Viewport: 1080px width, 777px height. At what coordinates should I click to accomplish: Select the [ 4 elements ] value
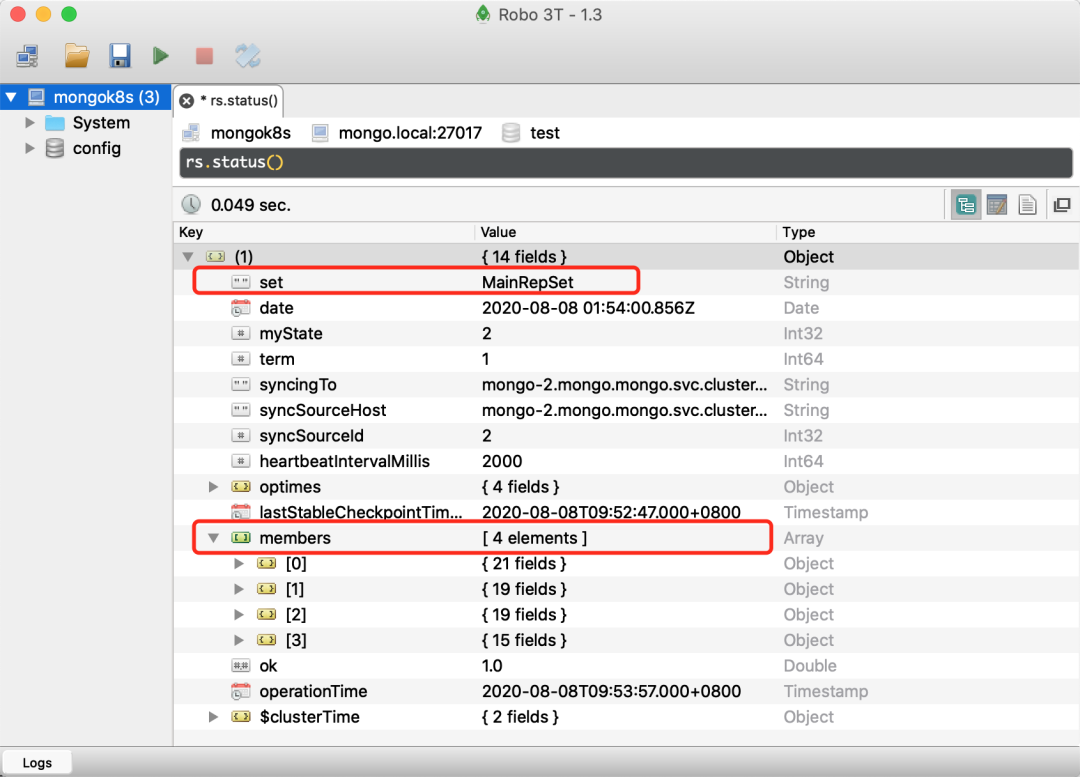[x=534, y=538]
